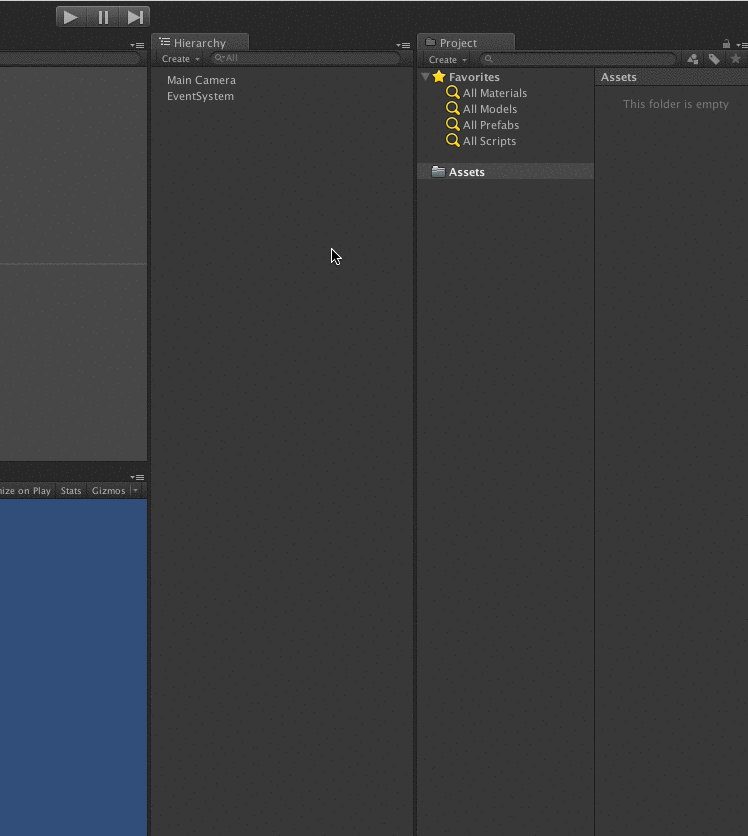Screen dimensions: 748x836
Task: Click the search-by-label tag icon
Action: point(714,59)
